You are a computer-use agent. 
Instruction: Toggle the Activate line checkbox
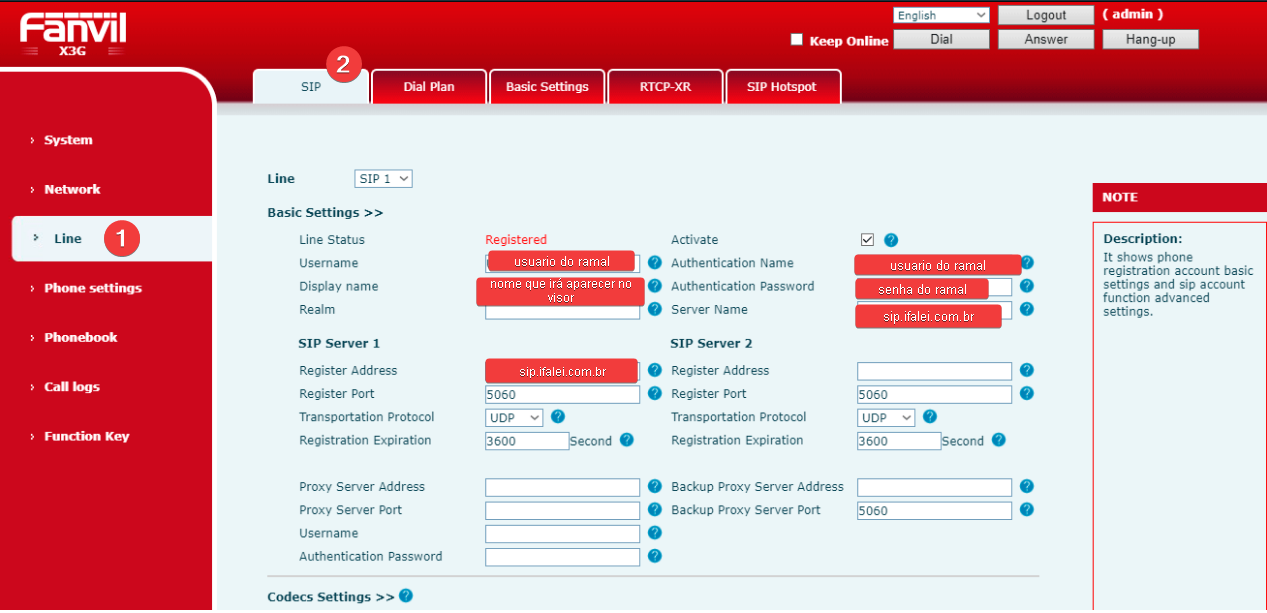(867, 240)
